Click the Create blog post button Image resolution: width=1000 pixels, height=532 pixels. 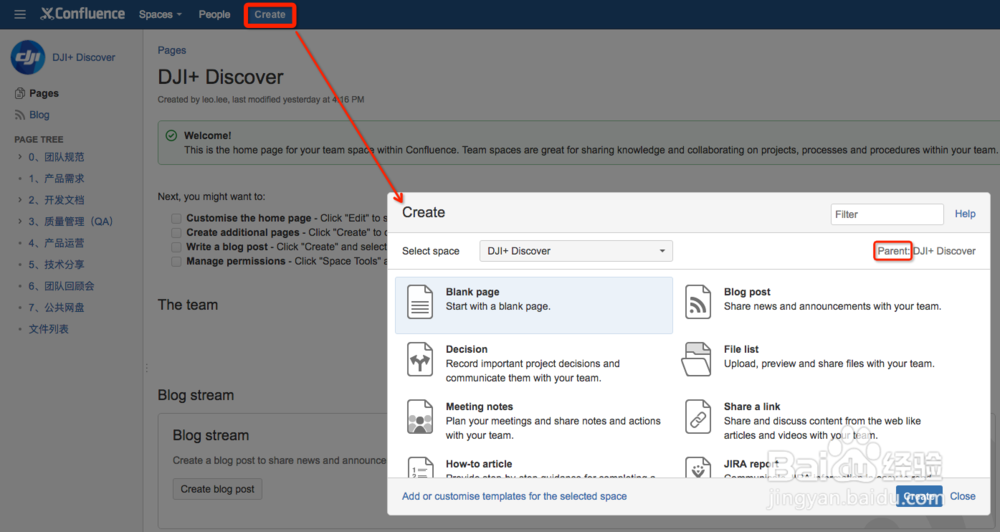(x=217, y=489)
